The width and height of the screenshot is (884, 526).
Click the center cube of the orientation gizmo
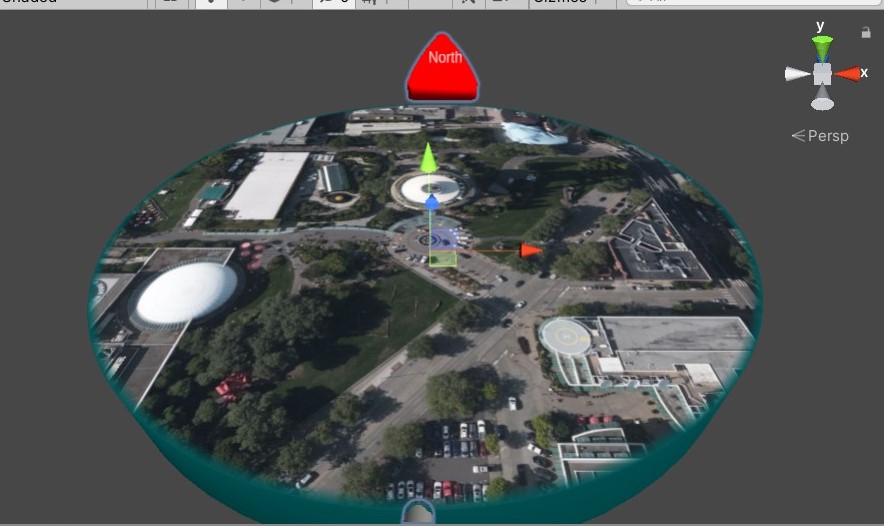(822, 74)
